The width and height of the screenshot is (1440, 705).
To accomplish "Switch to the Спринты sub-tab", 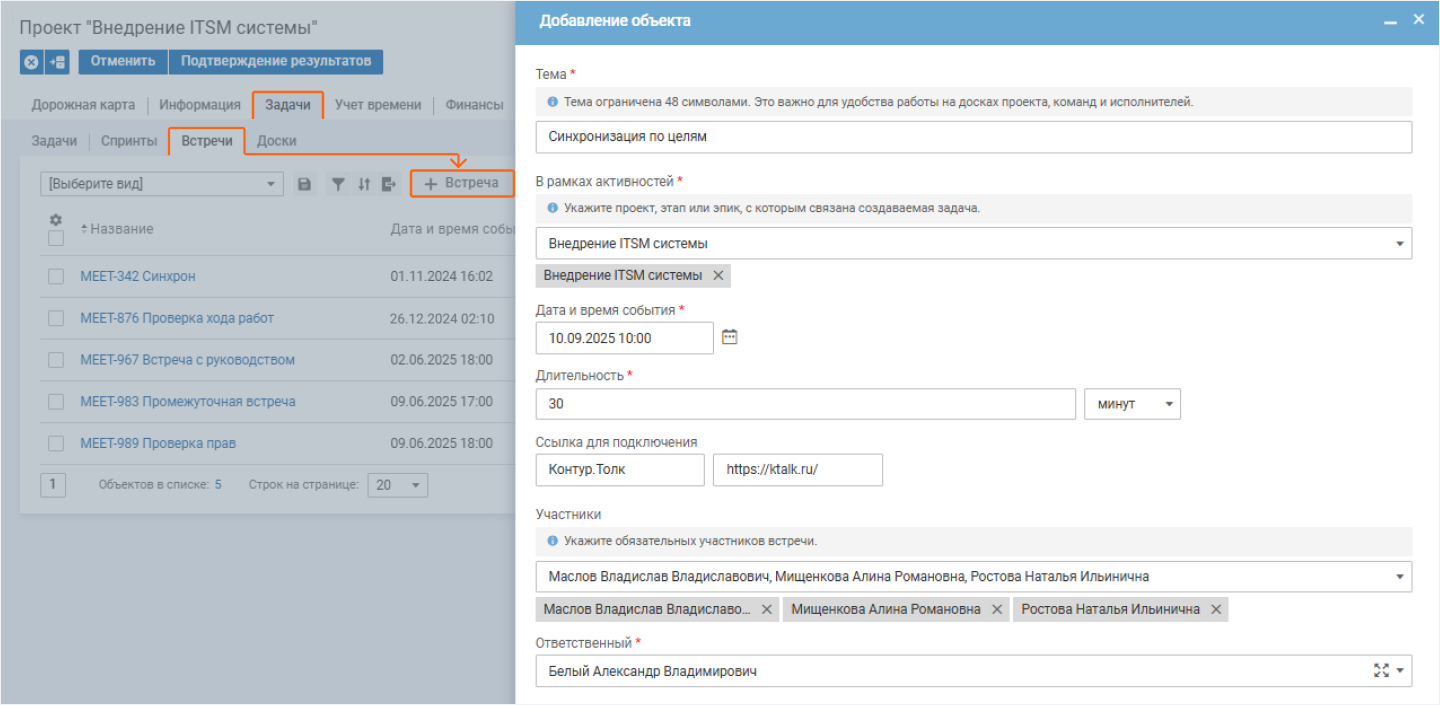I will click(x=129, y=141).
